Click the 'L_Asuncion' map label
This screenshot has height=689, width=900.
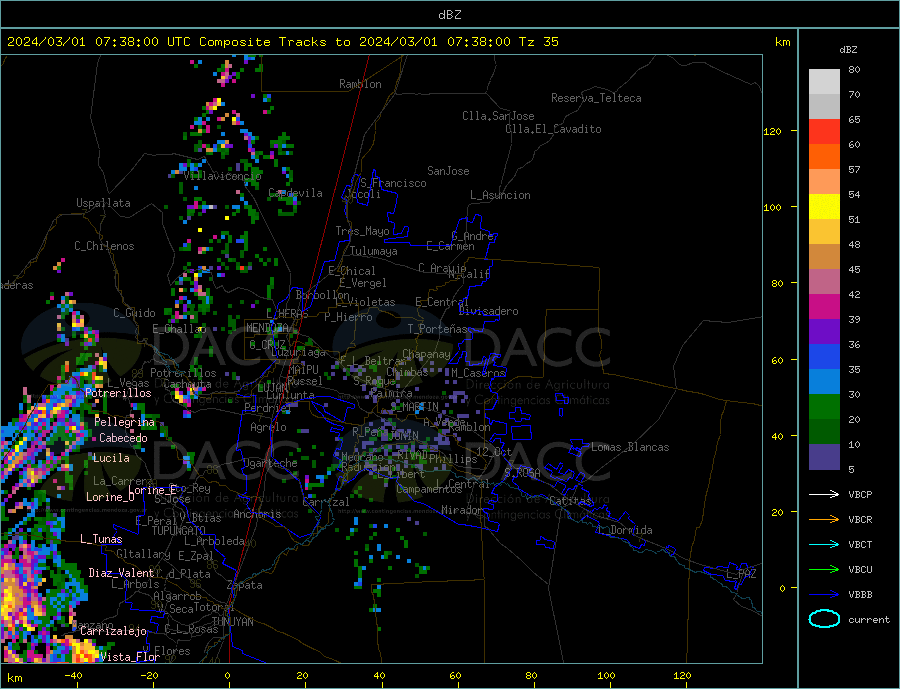500,195
